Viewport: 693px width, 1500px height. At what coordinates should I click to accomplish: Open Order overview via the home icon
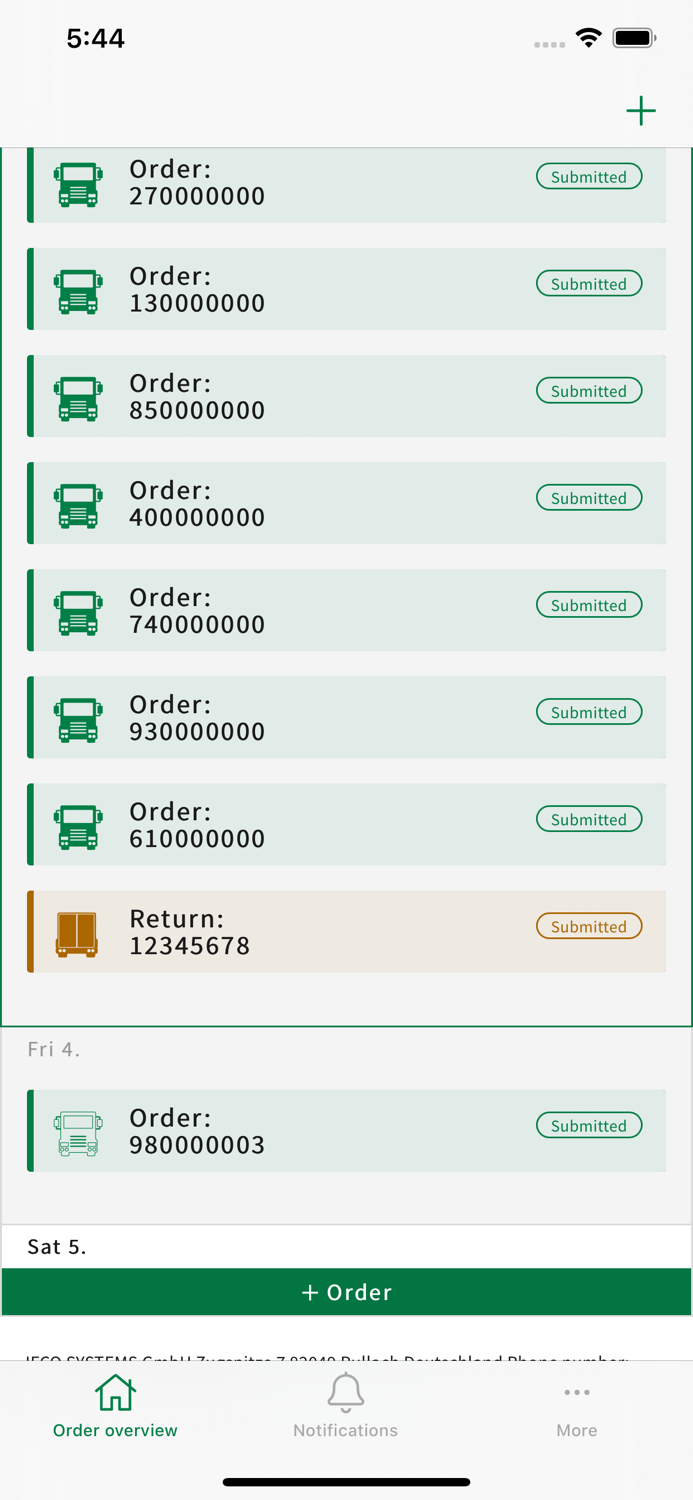pyautogui.click(x=115, y=1405)
